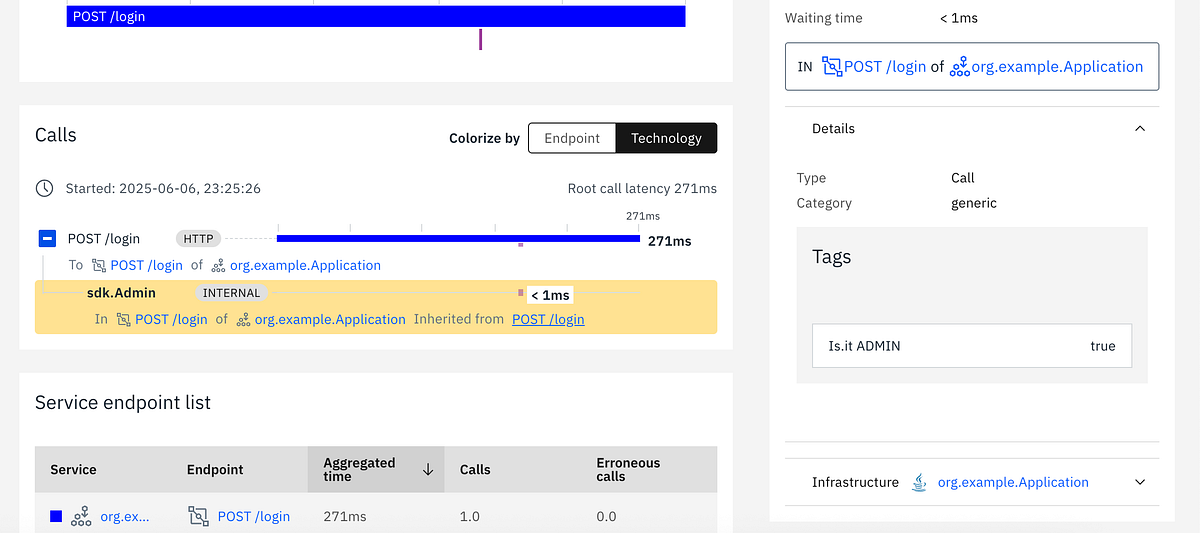Image resolution: width=1200 pixels, height=533 pixels.
Task: Open org.ex... service link in table
Action: coord(125,516)
